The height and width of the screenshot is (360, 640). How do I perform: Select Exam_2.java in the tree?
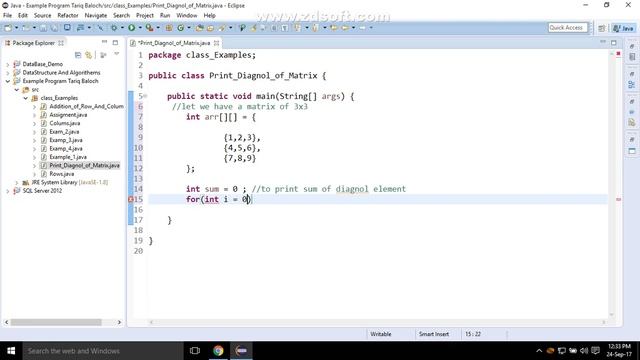point(64,132)
